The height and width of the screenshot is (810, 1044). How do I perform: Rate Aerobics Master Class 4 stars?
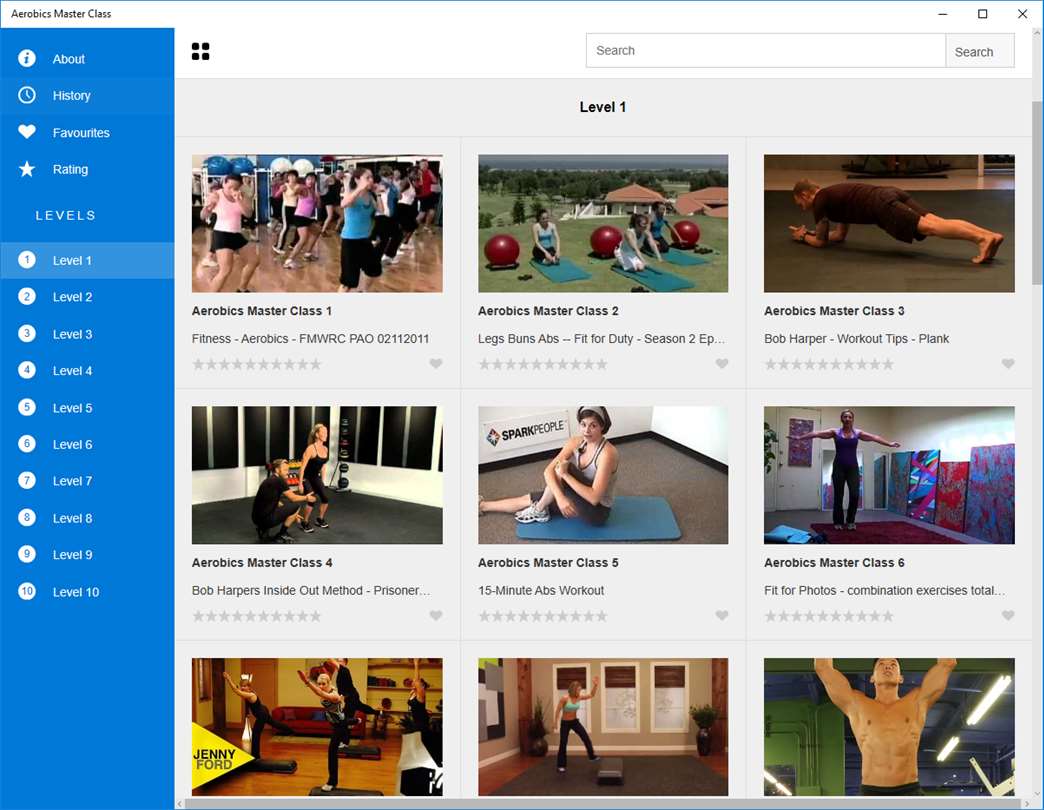257,616
